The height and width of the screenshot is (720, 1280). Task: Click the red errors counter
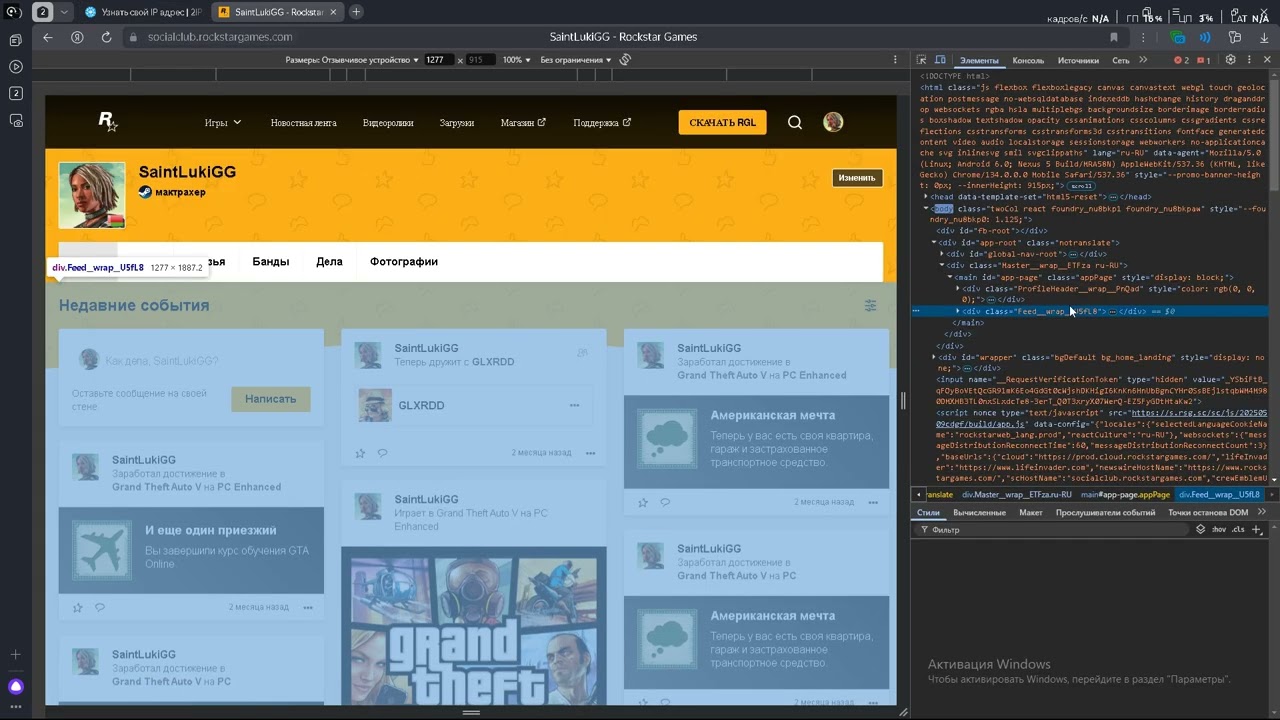[1182, 60]
